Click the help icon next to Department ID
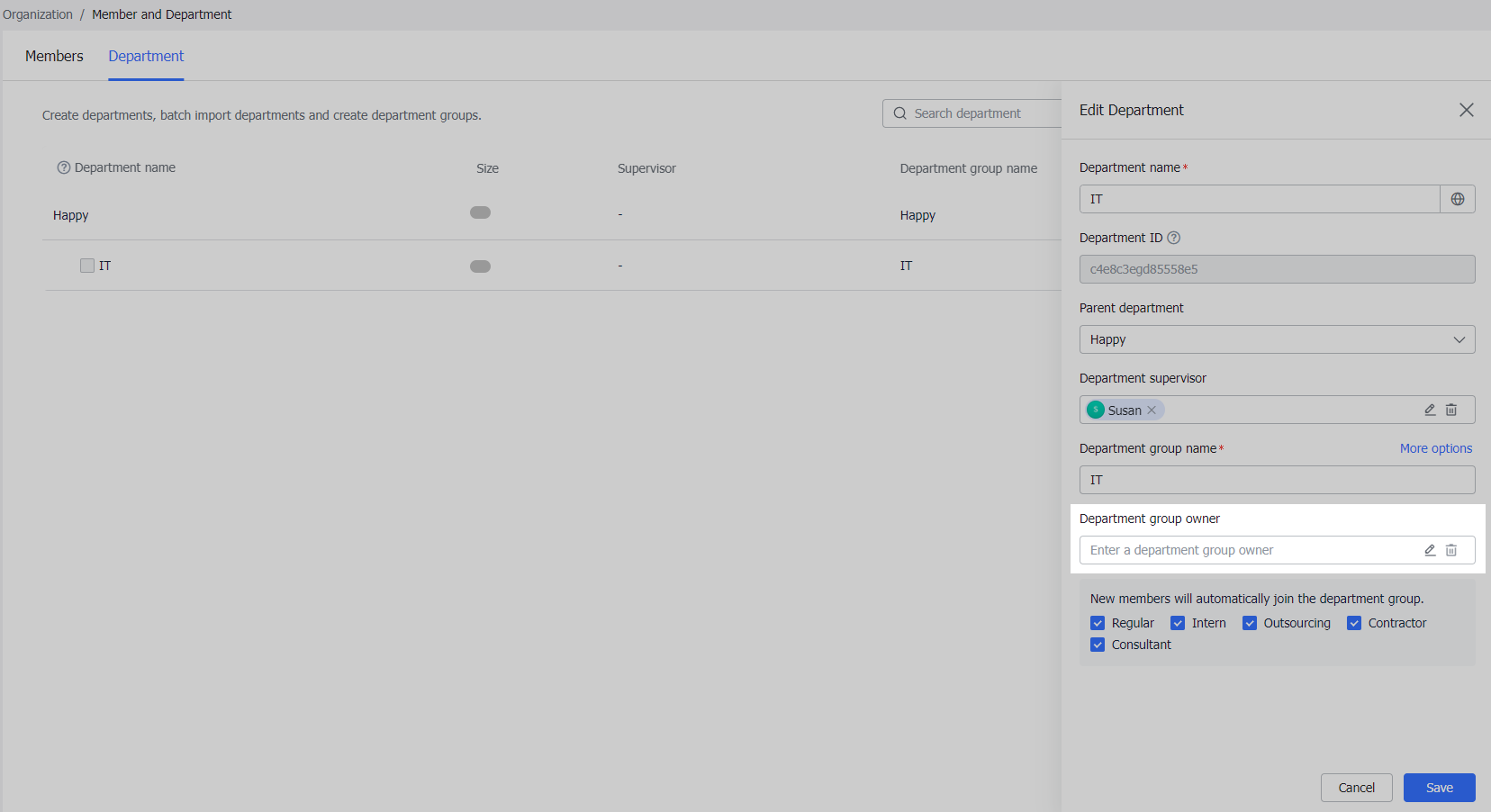The width and height of the screenshot is (1491, 812). (x=1174, y=238)
